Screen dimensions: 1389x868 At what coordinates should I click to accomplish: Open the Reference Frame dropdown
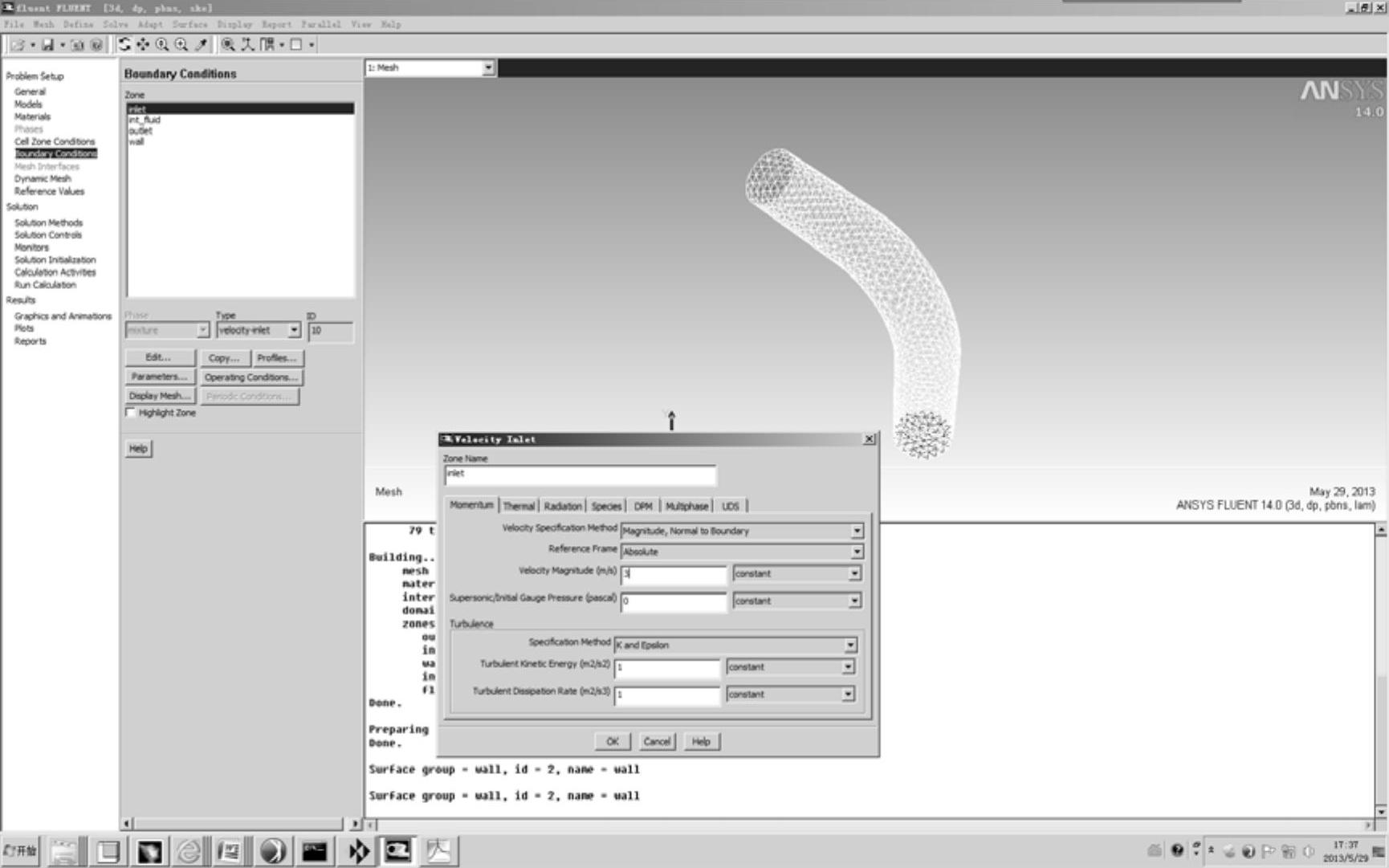(857, 552)
